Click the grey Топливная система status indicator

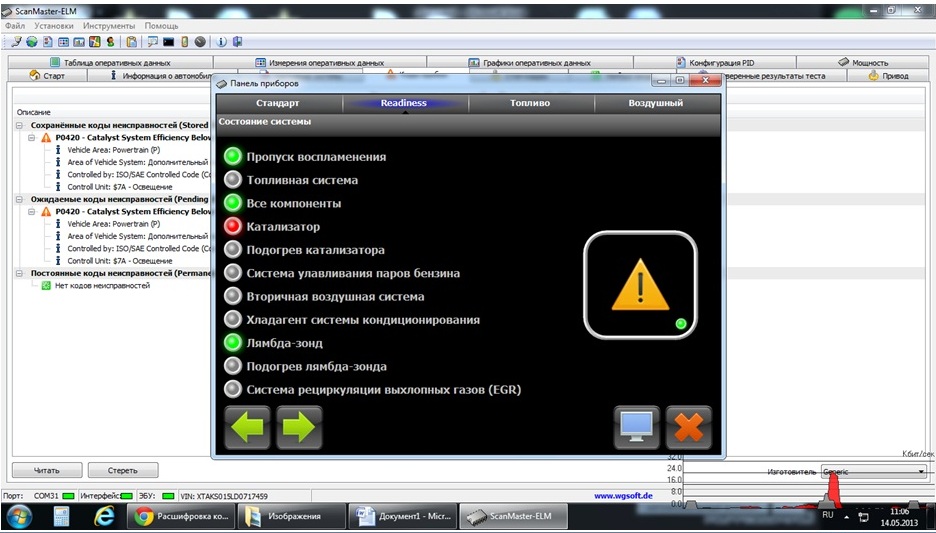(x=233, y=180)
